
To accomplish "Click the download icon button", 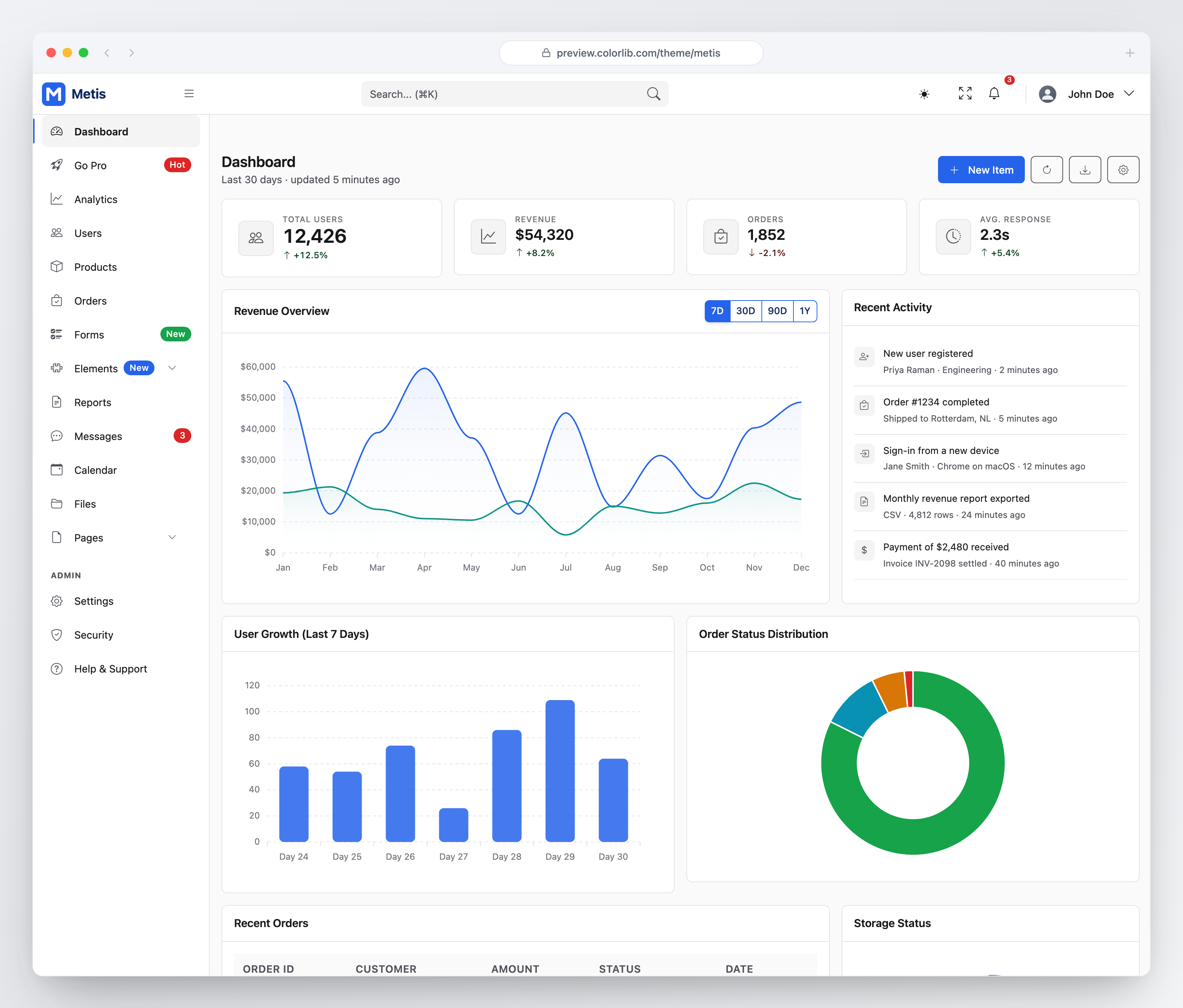I will tap(1085, 170).
